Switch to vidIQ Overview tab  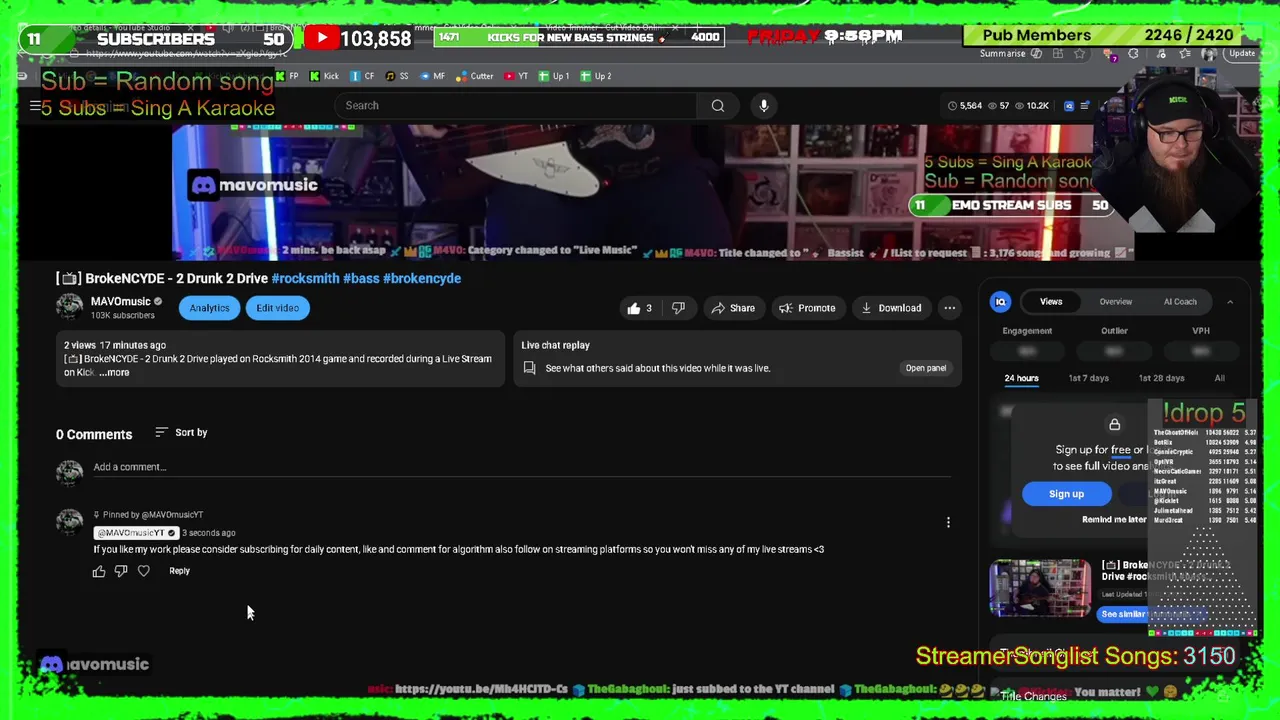(x=1115, y=302)
